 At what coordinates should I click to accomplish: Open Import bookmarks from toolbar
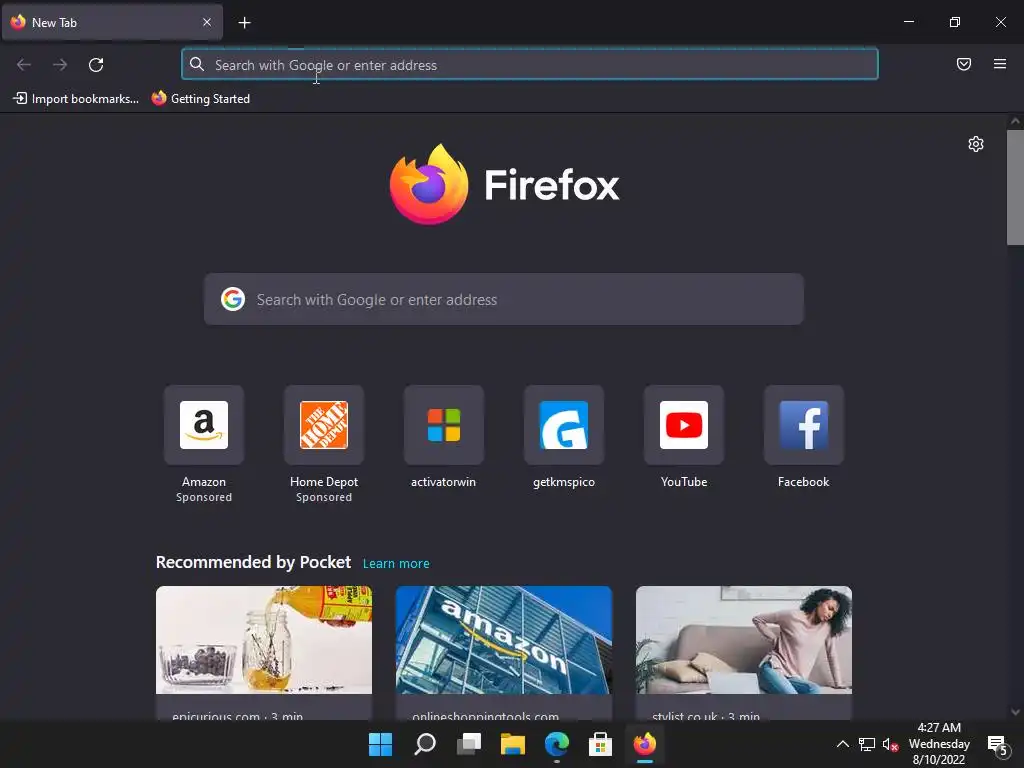tap(76, 99)
